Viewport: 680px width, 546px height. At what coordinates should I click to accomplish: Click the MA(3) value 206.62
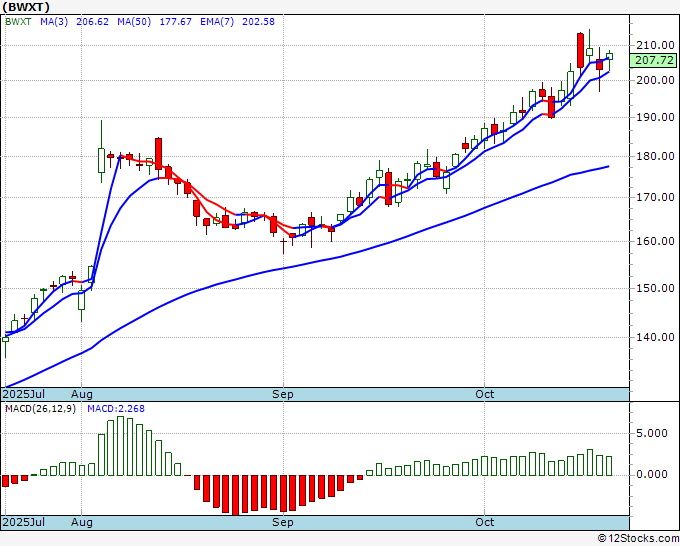coord(92,22)
